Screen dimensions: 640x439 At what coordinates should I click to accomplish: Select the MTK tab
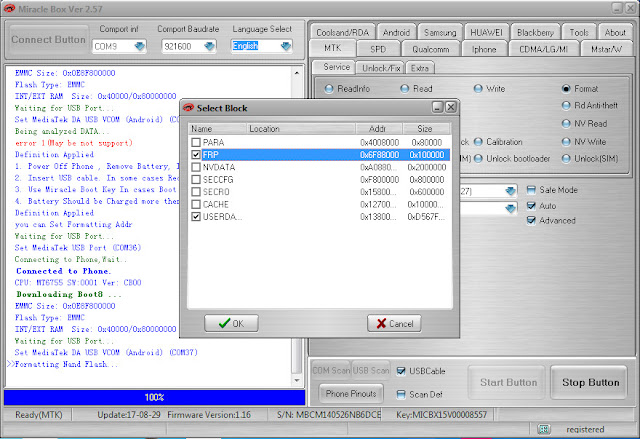[x=333, y=48]
